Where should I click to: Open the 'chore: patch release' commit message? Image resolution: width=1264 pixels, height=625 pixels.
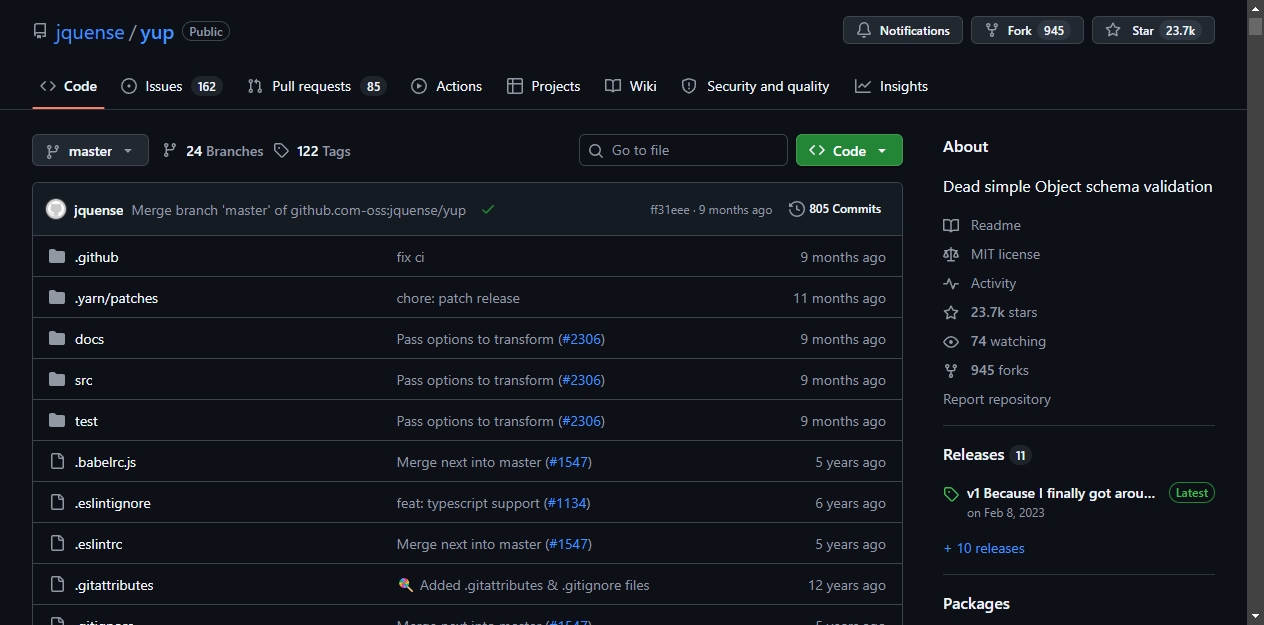(458, 298)
